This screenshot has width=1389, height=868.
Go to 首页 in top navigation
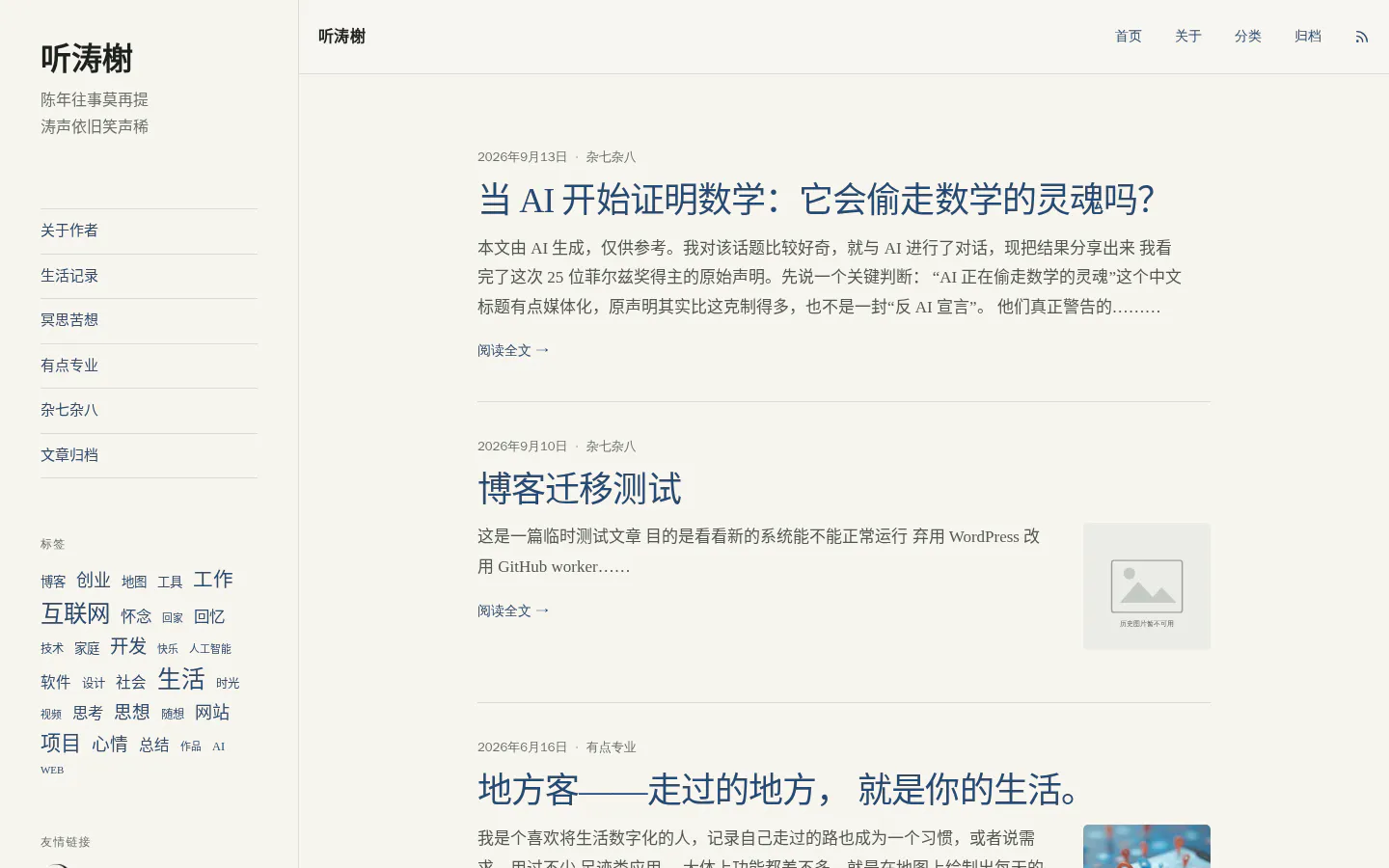coord(1129,37)
